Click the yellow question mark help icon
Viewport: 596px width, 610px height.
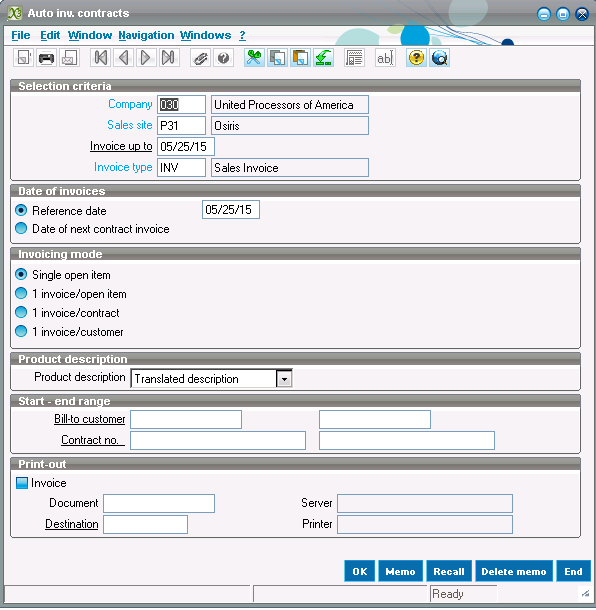tap(416, 58)
